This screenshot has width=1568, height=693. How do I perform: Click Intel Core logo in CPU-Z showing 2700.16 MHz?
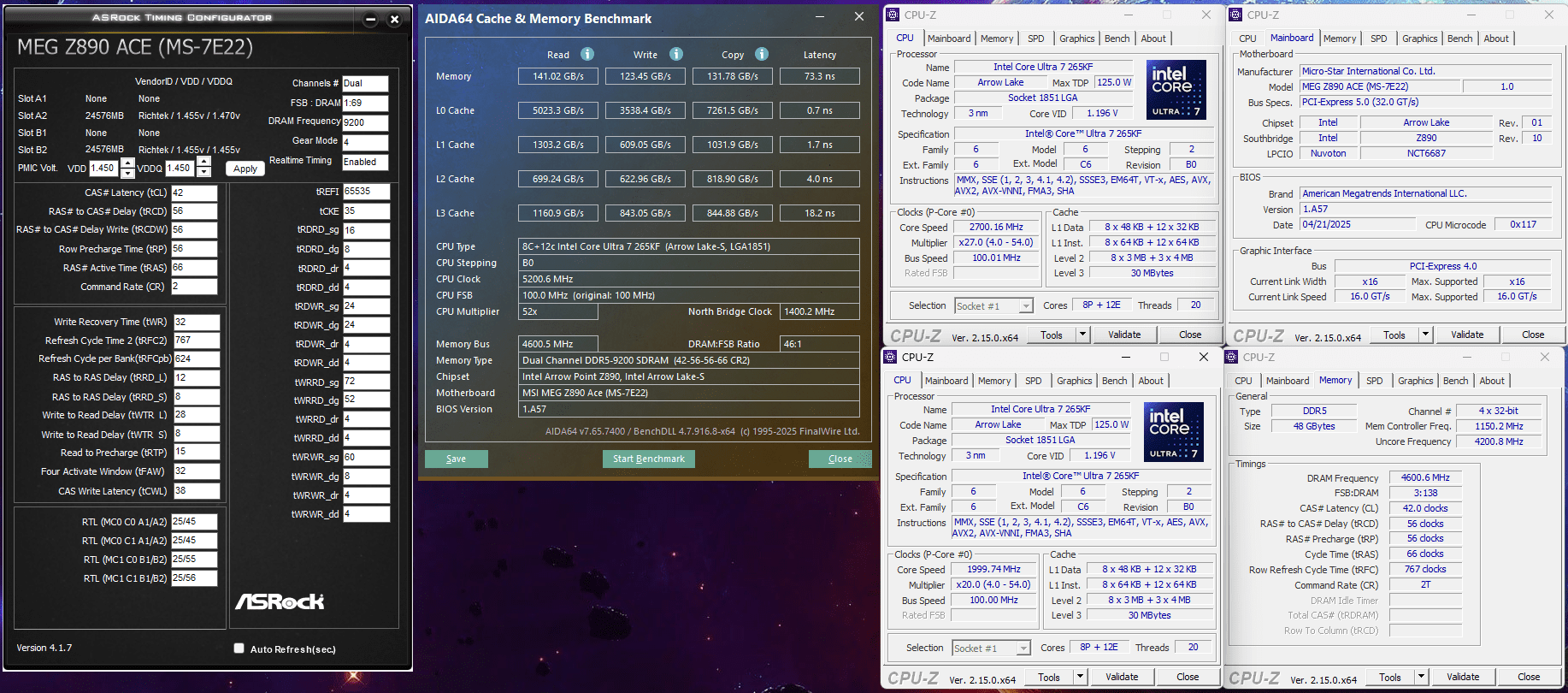click(x=1176, y=89)
